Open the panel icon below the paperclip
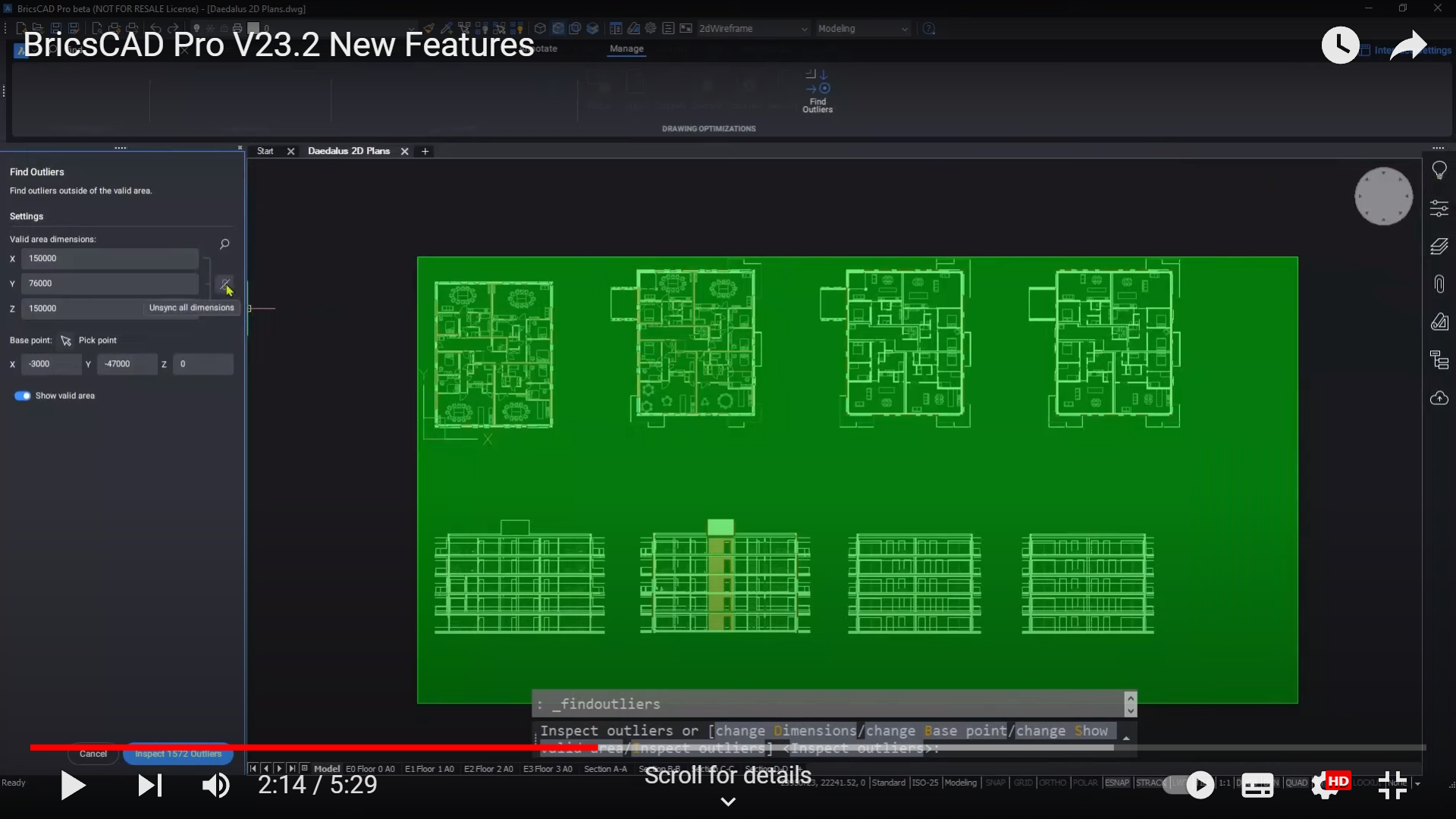1456x819 pixels. 1439,322
